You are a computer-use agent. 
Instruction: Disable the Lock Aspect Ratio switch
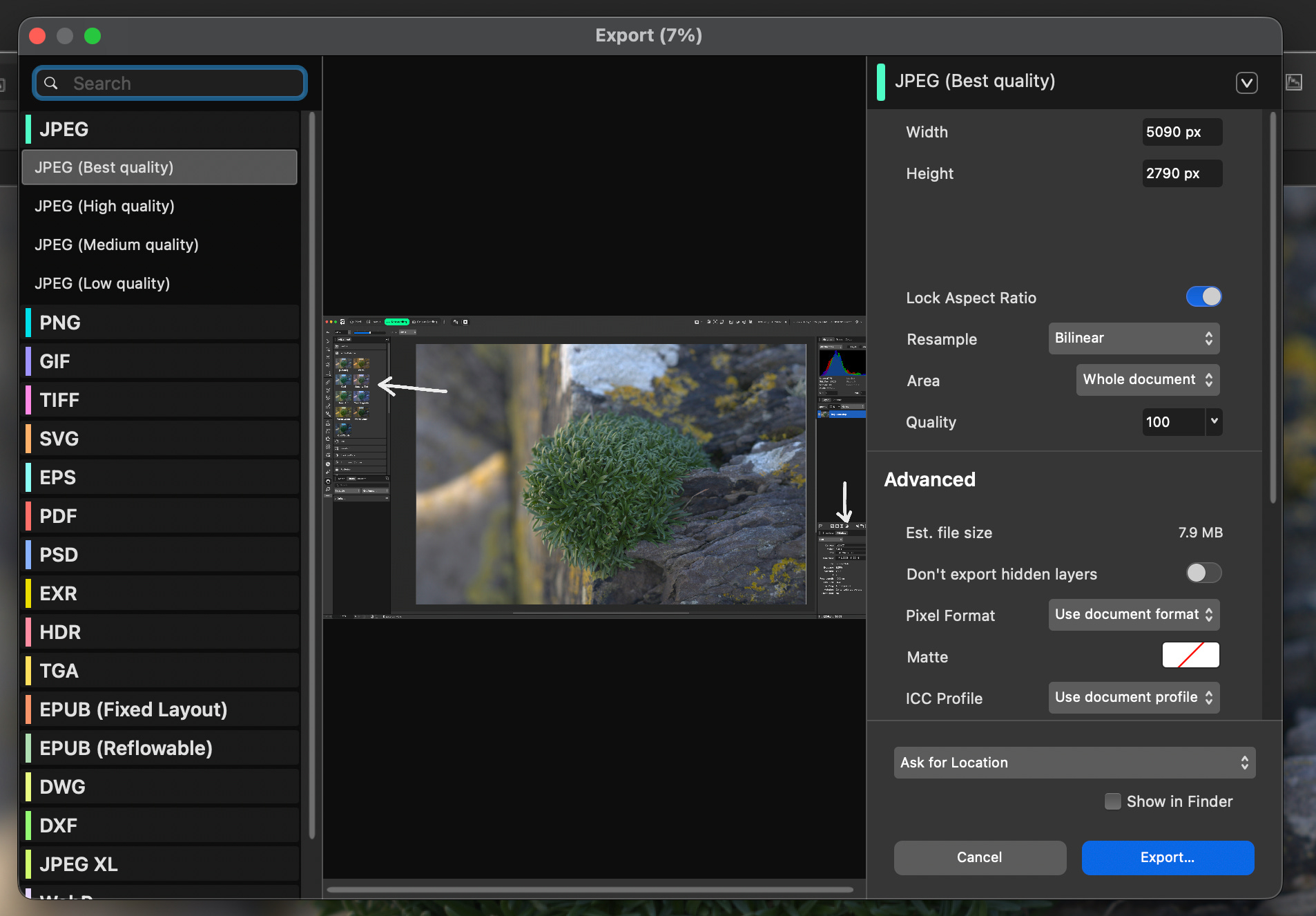click(1203, 297)
